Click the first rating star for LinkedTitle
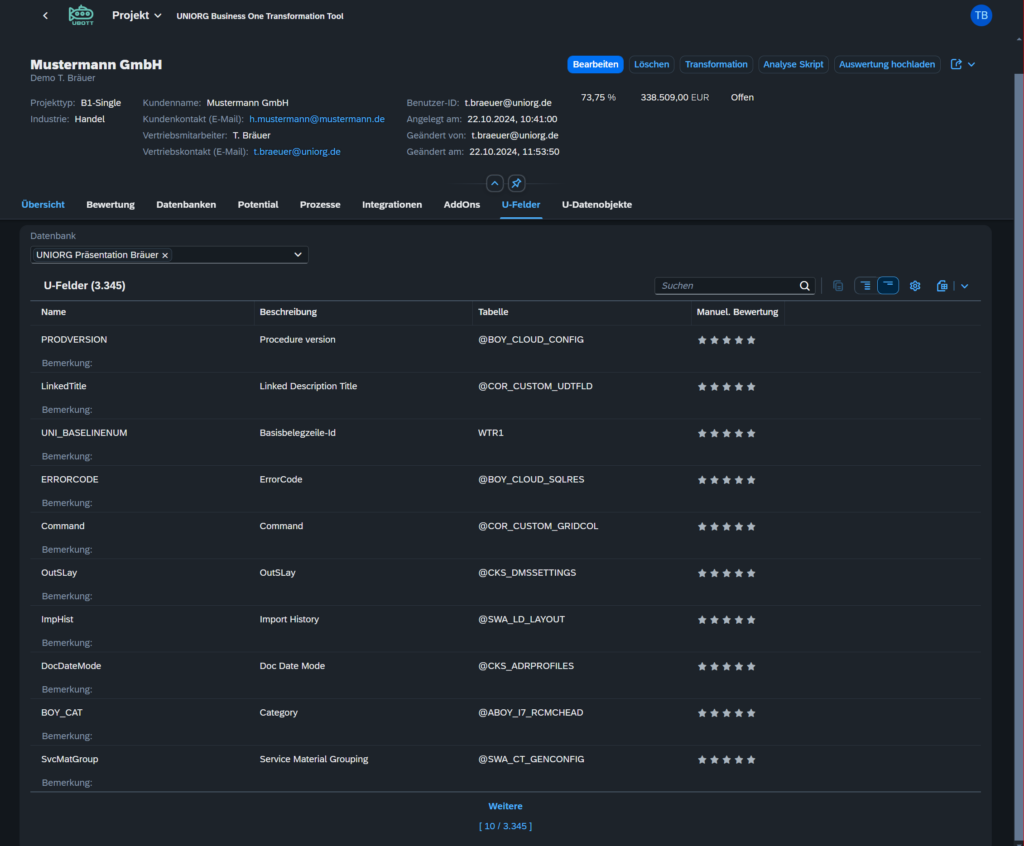The height and width of the screenshot is (846, 1024). (x=702, y=387)
